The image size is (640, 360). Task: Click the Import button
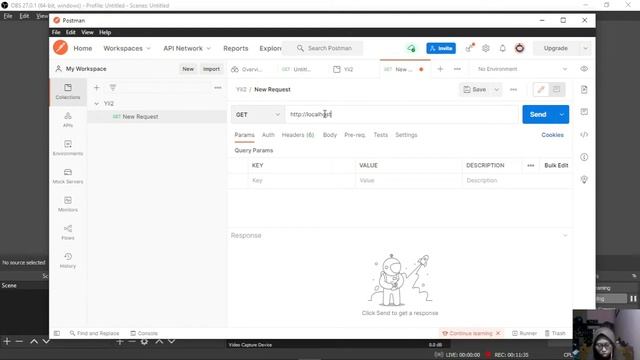click(211, 69)
